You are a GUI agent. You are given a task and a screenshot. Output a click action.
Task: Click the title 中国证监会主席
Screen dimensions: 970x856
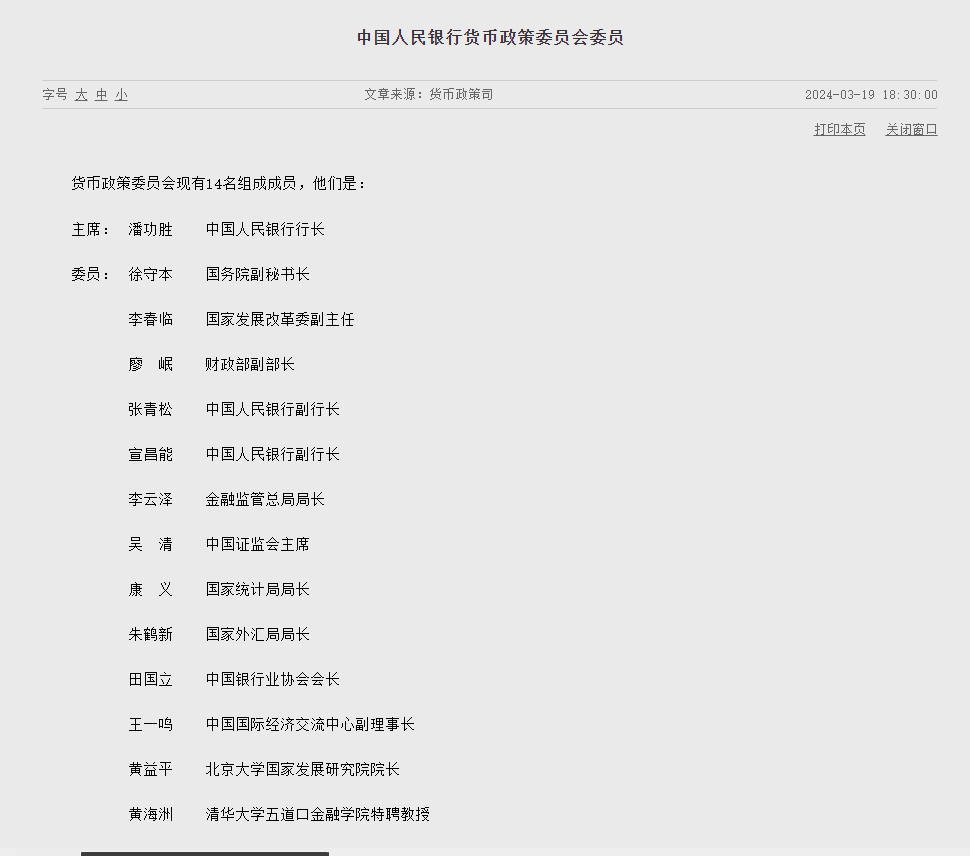point(257,544)
